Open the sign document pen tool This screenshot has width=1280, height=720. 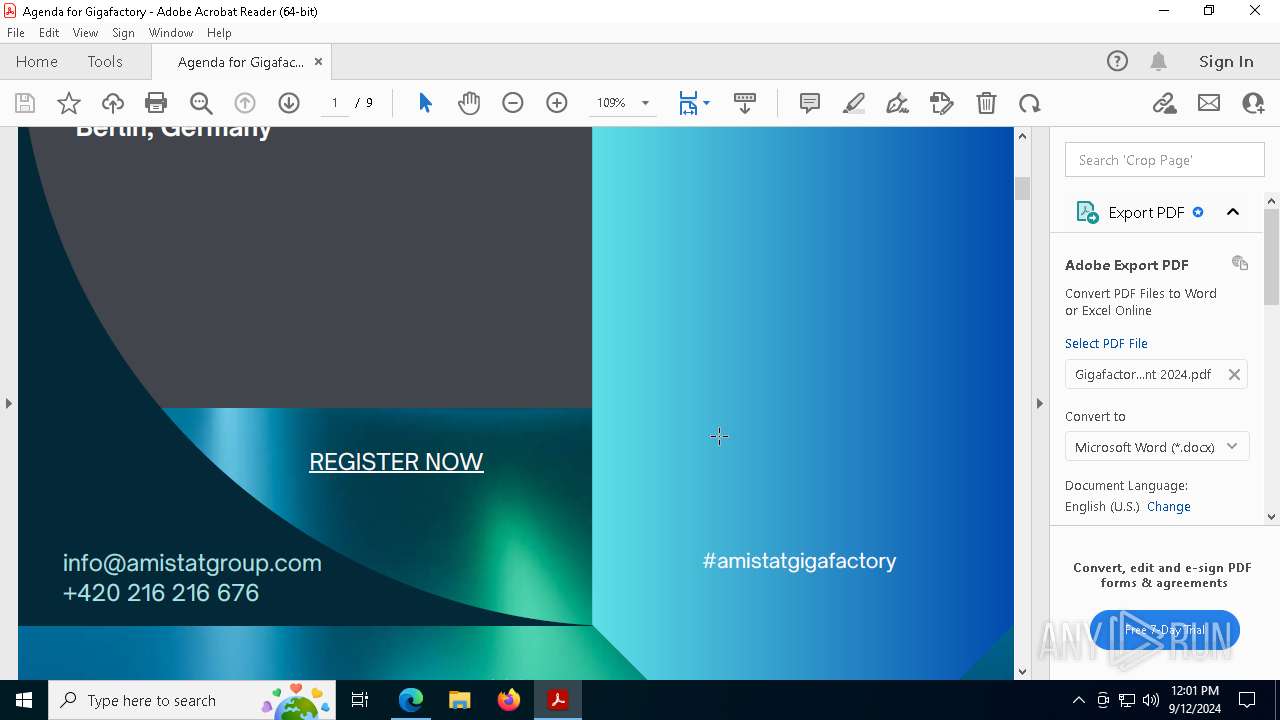tap(898, 103)
